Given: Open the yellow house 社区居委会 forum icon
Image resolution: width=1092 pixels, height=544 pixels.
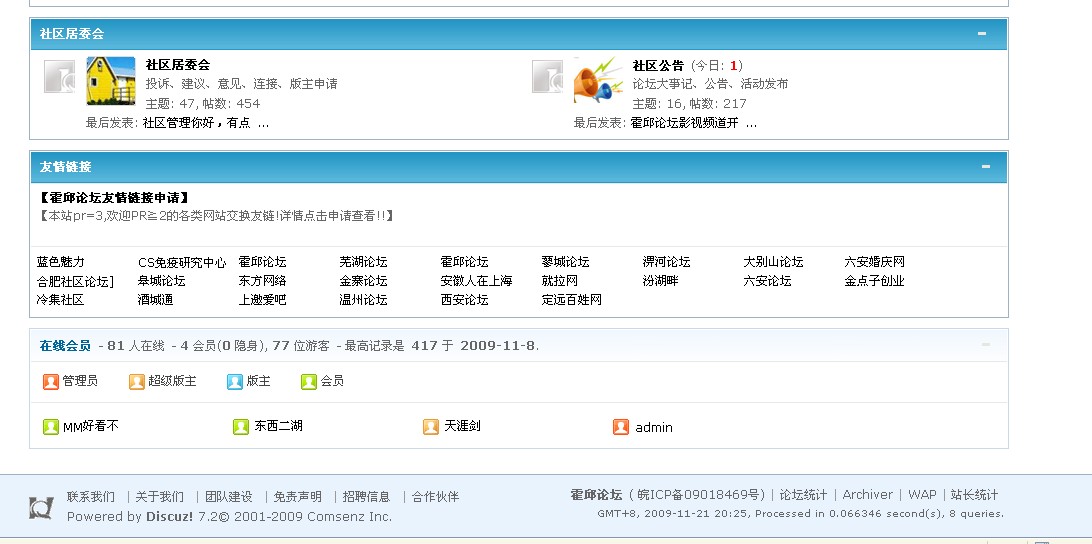Looking at the screenshot, I should pyautogui.click(x=111, y=81).
